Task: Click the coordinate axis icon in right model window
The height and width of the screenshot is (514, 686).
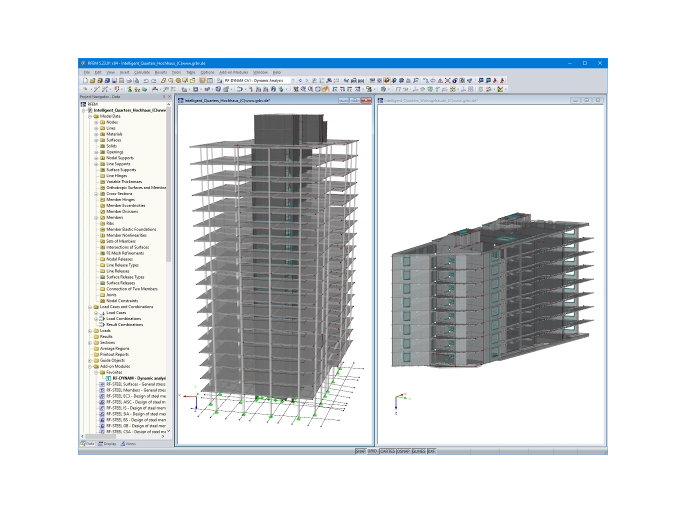Action: click(400, 402)
